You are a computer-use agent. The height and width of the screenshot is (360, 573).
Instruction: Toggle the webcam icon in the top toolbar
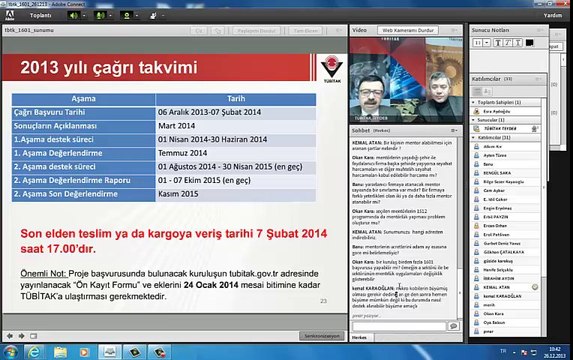click(x=126, y=15)
